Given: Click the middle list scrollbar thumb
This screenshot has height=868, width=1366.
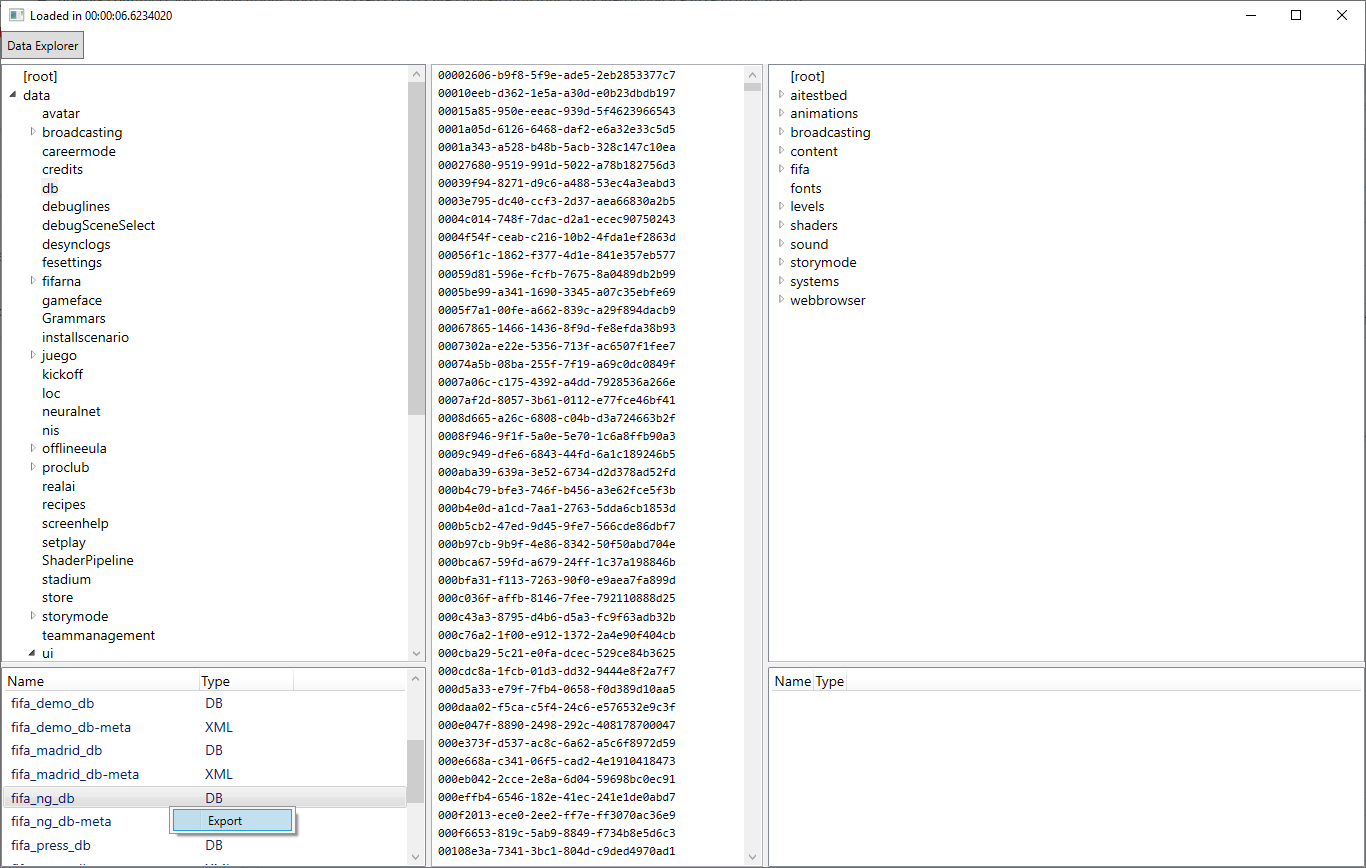Looking at the screenshot, I should pyautogui.click(x=752, y=88).
